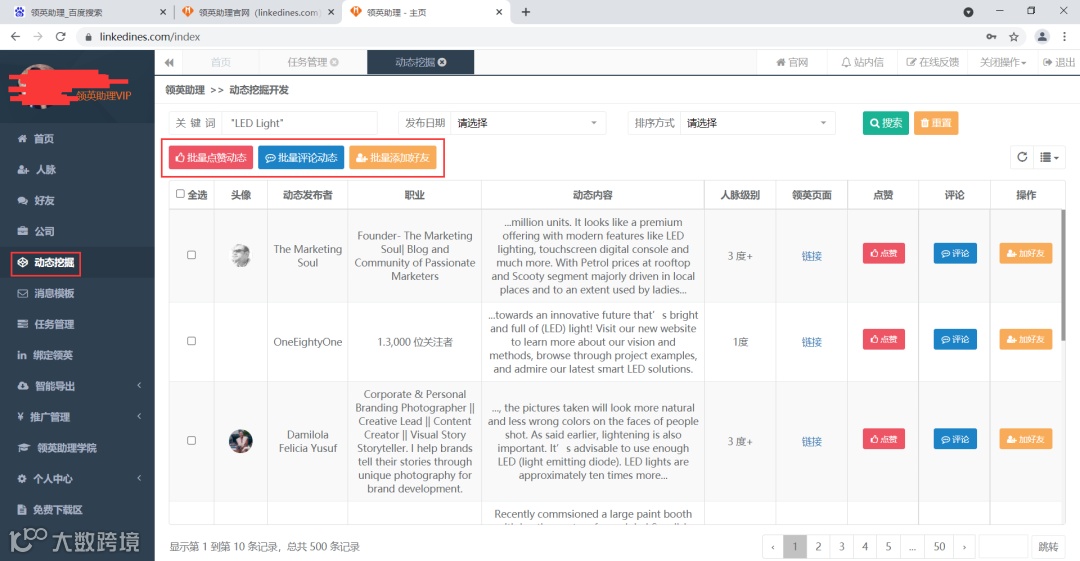Open the 排序方式 dropdown

point(757,123)
